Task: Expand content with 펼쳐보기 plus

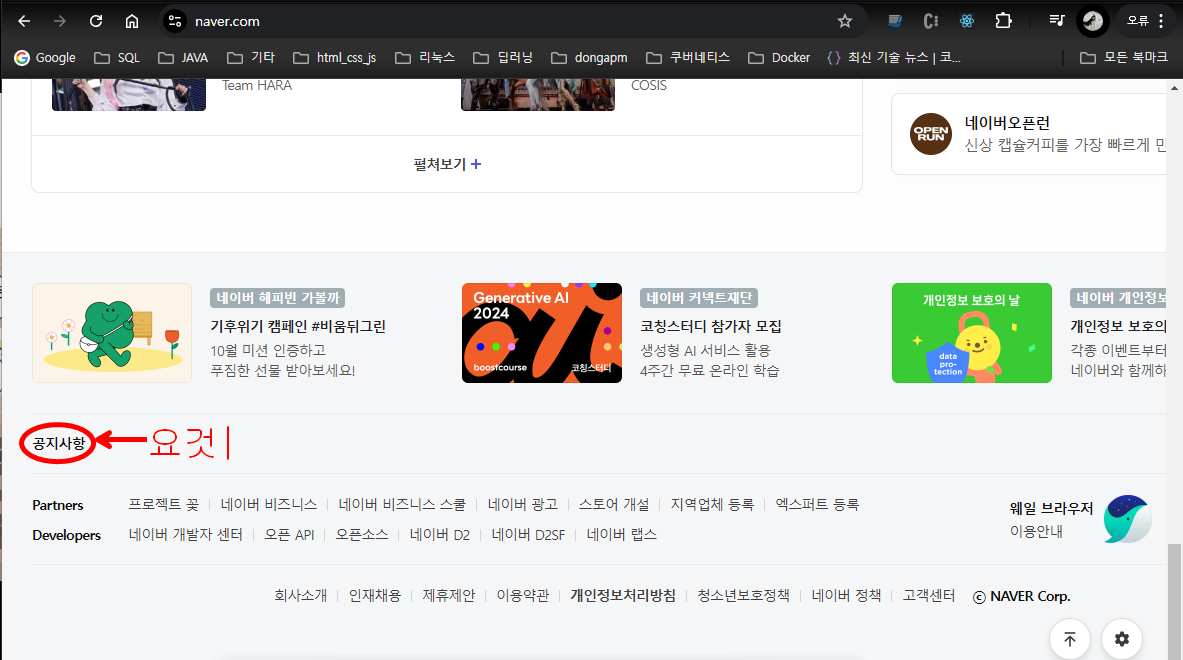Action: 447,164
